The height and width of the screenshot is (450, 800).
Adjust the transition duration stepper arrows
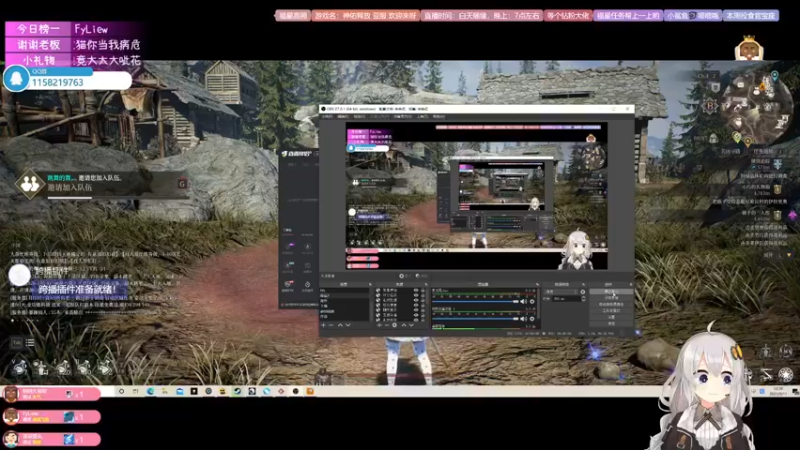click(x=583, y=299)
